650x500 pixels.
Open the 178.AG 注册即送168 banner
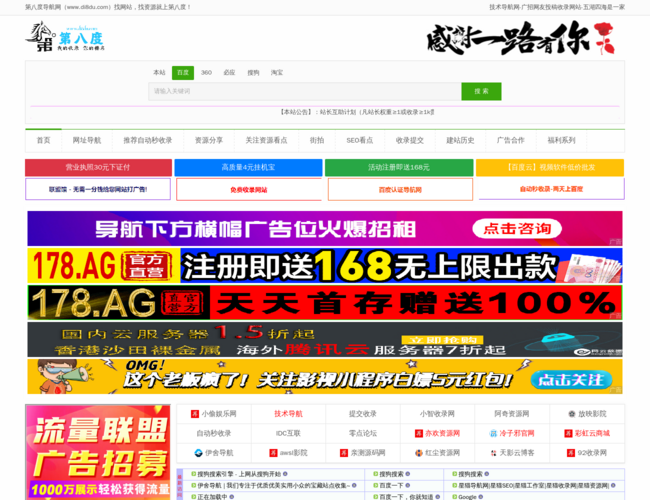pos(325,266)
